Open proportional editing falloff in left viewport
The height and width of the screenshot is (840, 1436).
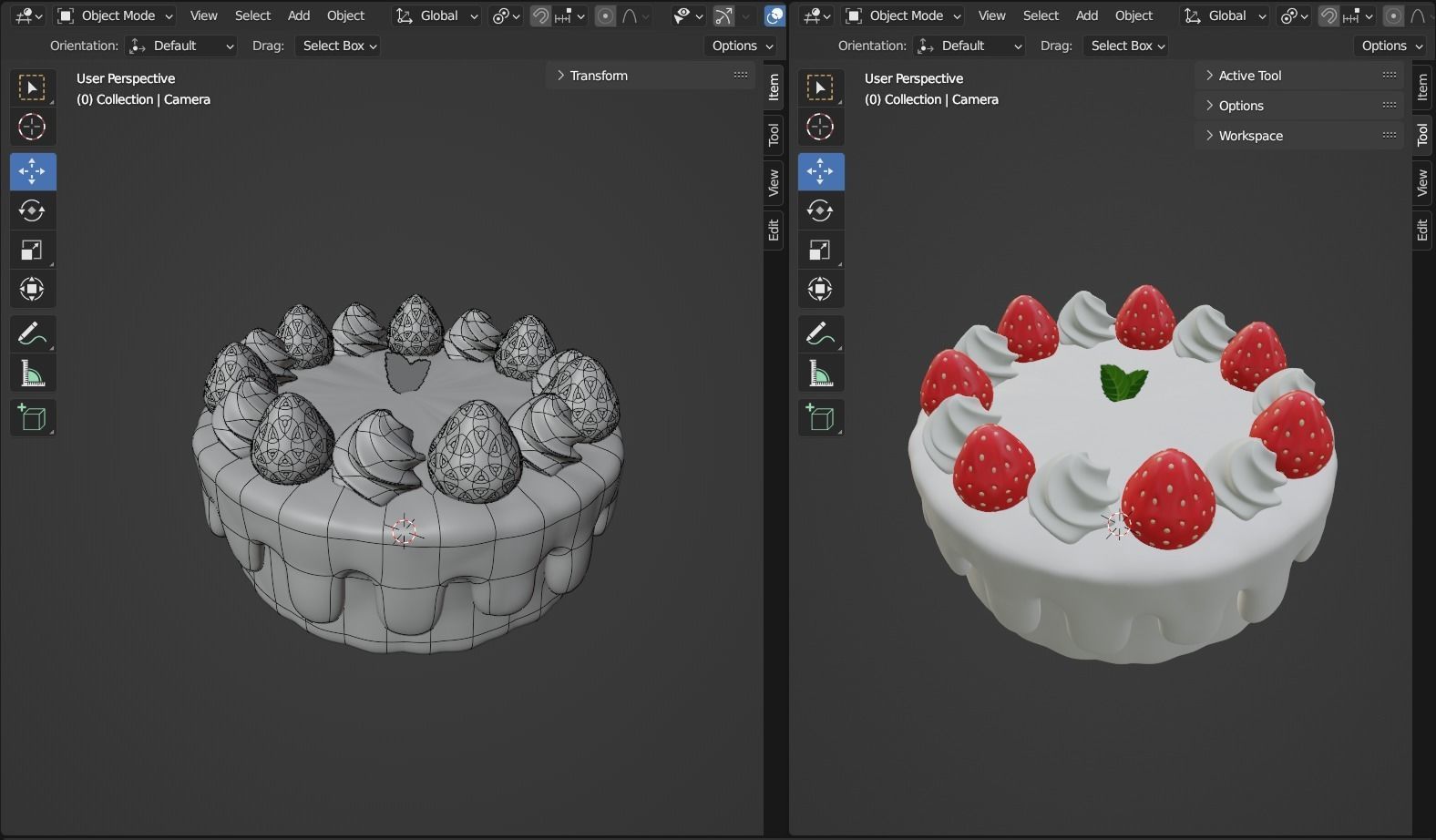coord(635,15)
